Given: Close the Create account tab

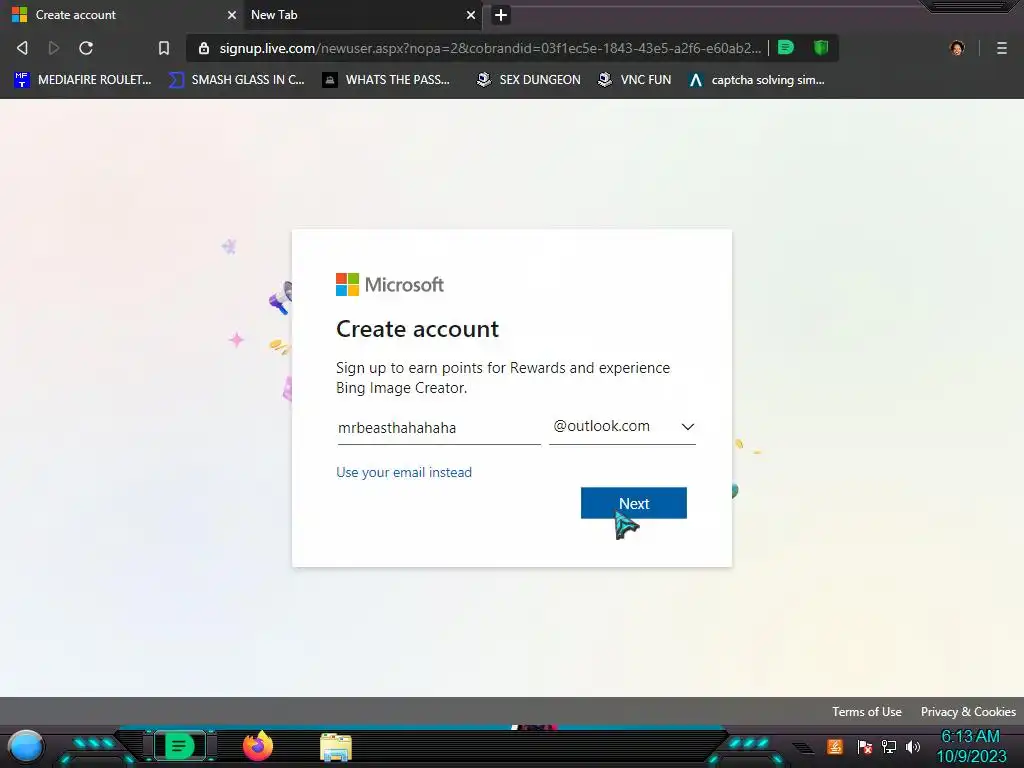Looking at the screenshot, I should [231, 15].
